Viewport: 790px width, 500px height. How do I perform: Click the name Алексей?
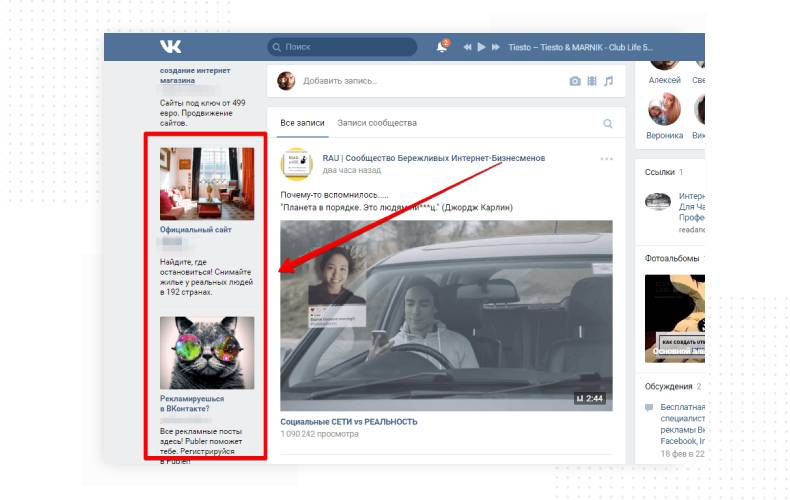pyautogui.click(x=665, y=80)
